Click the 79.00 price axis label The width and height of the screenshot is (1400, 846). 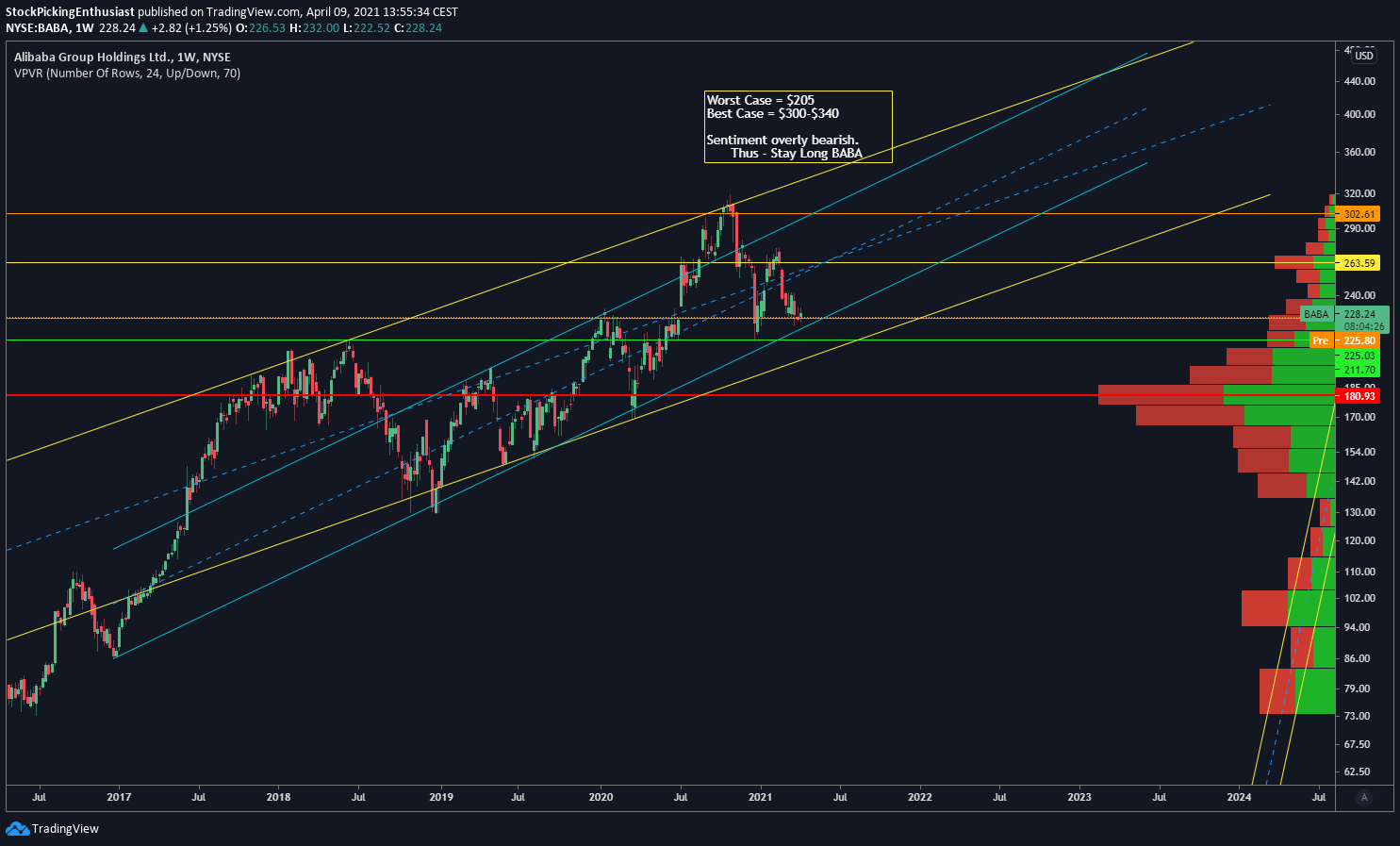click(1357, 688)
